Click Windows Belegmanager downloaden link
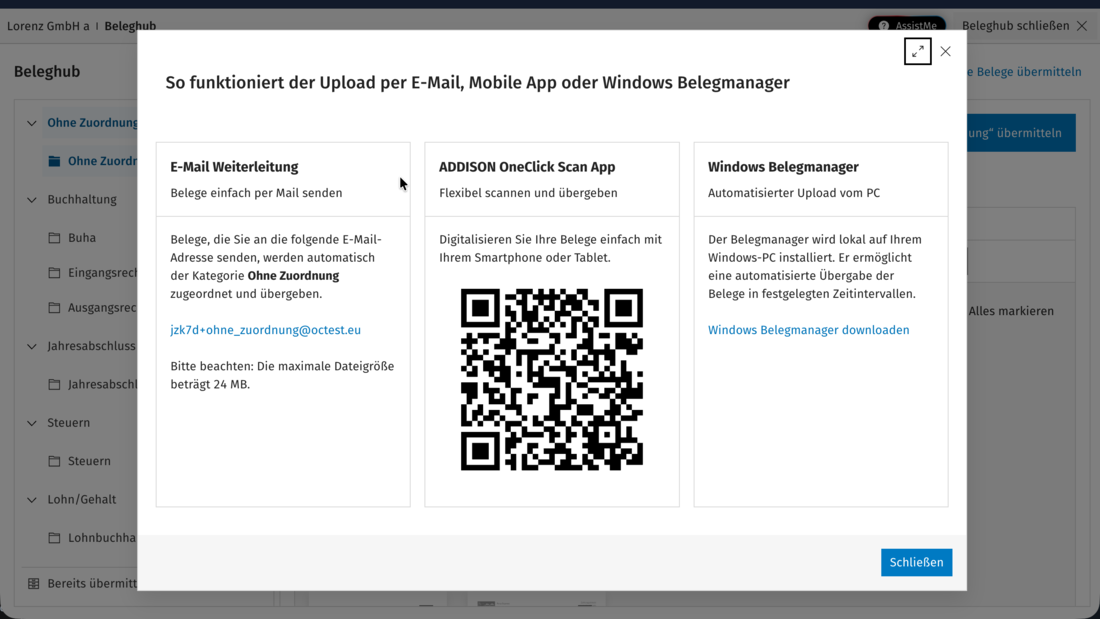The width and height of the screenshot is (1100, 619). (808, 330)
